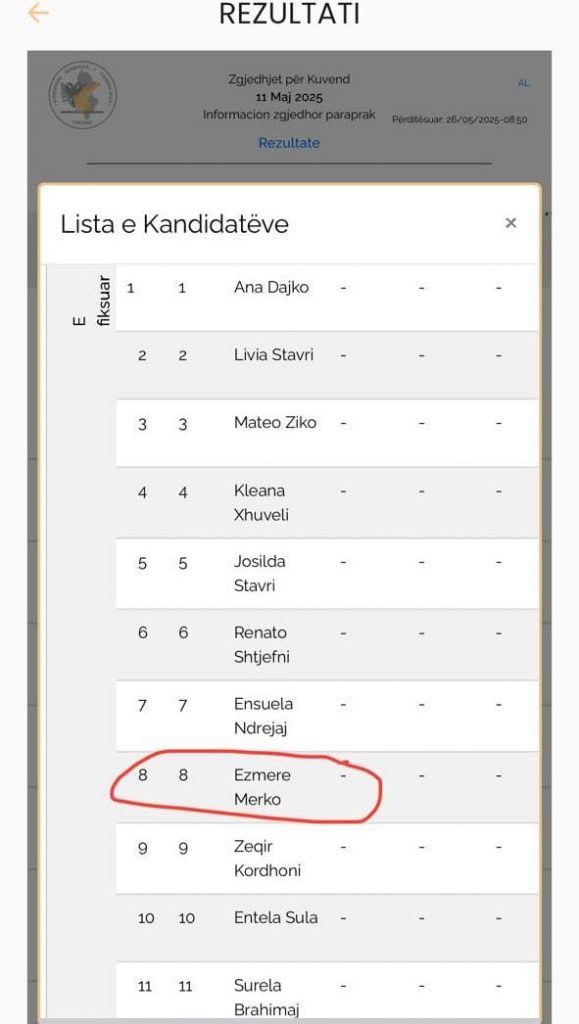Open the Rezultate link

289,143
